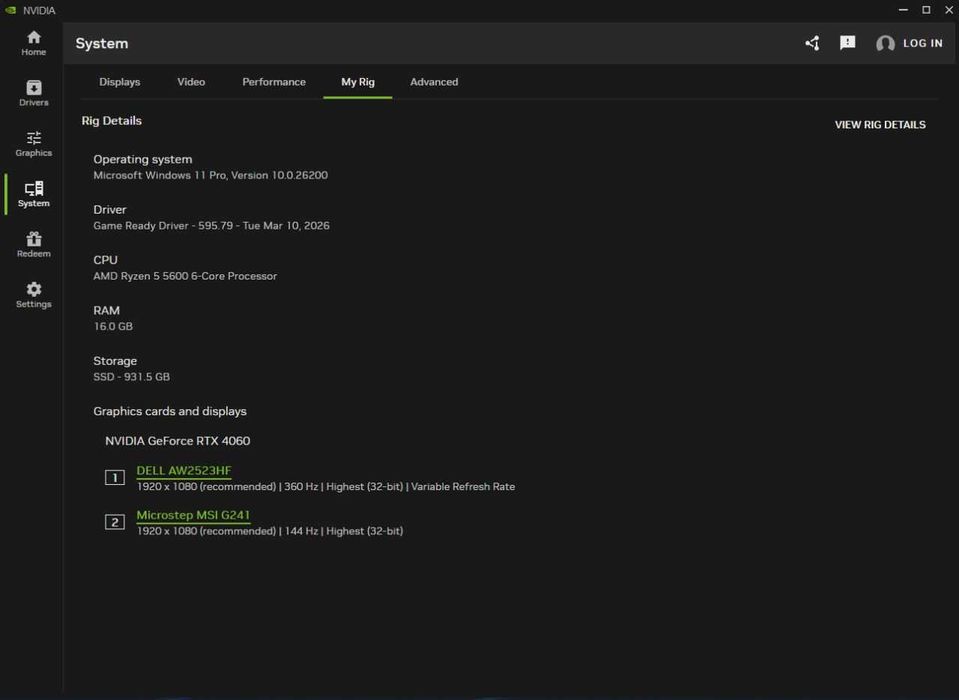
Task: Click the user avatar icon
Action: (885, 43)
